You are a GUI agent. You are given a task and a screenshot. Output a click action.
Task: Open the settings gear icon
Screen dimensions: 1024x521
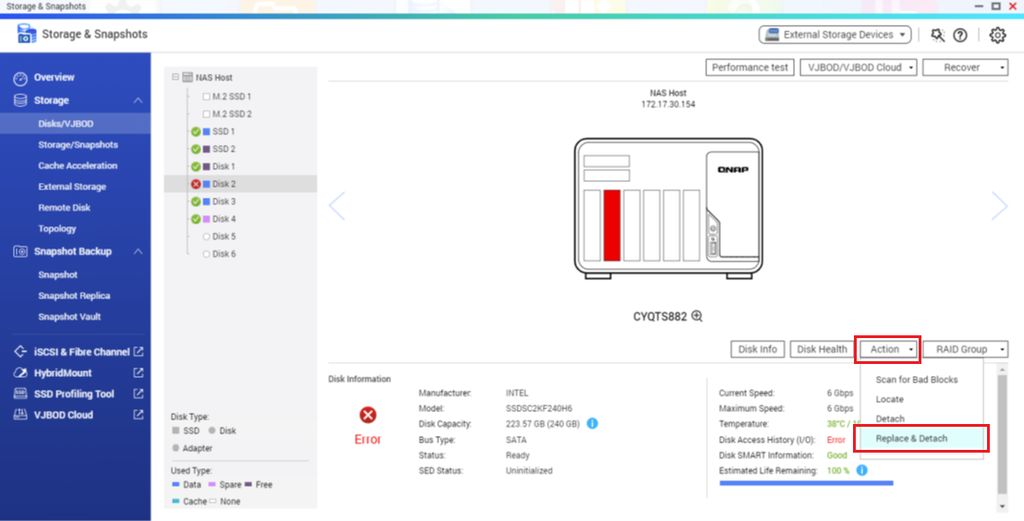997,35
